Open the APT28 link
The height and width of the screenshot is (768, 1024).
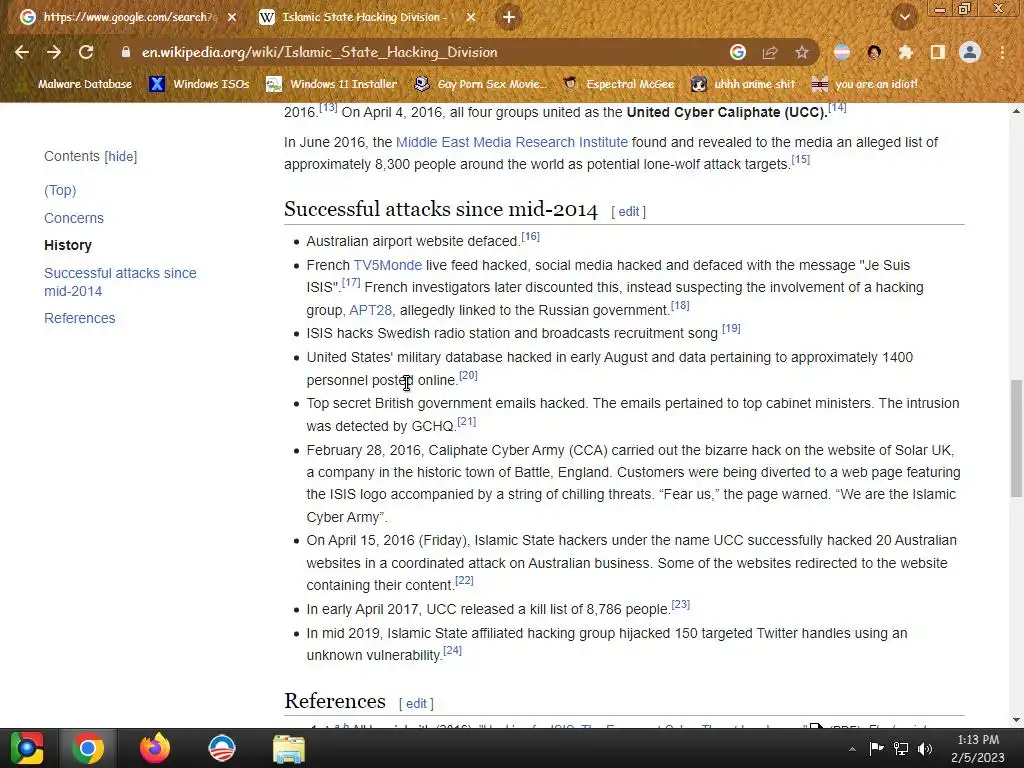(x=370, y=310)
